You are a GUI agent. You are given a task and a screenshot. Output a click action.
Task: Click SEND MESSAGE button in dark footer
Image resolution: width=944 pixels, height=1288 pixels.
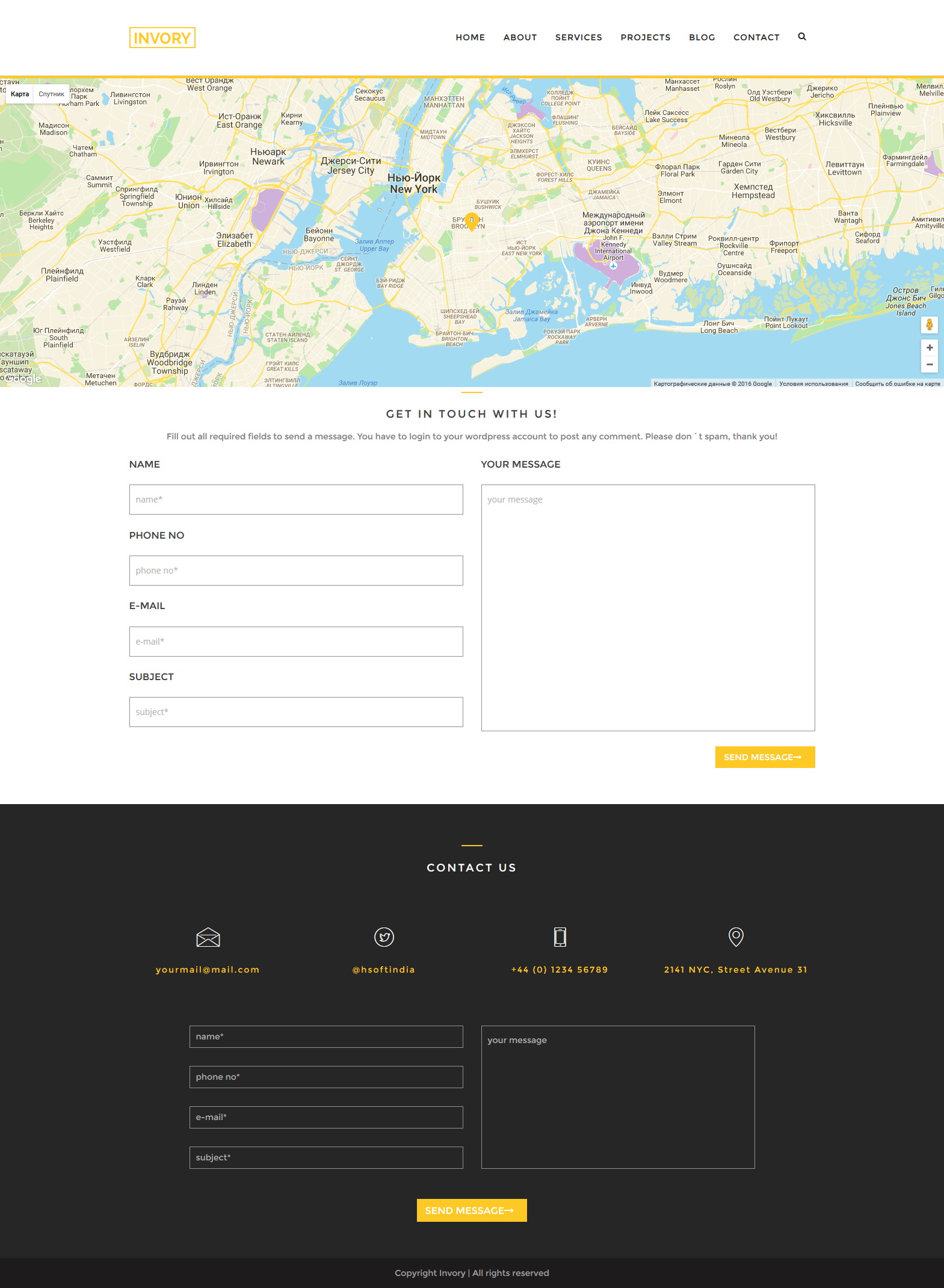(472, 1210)
